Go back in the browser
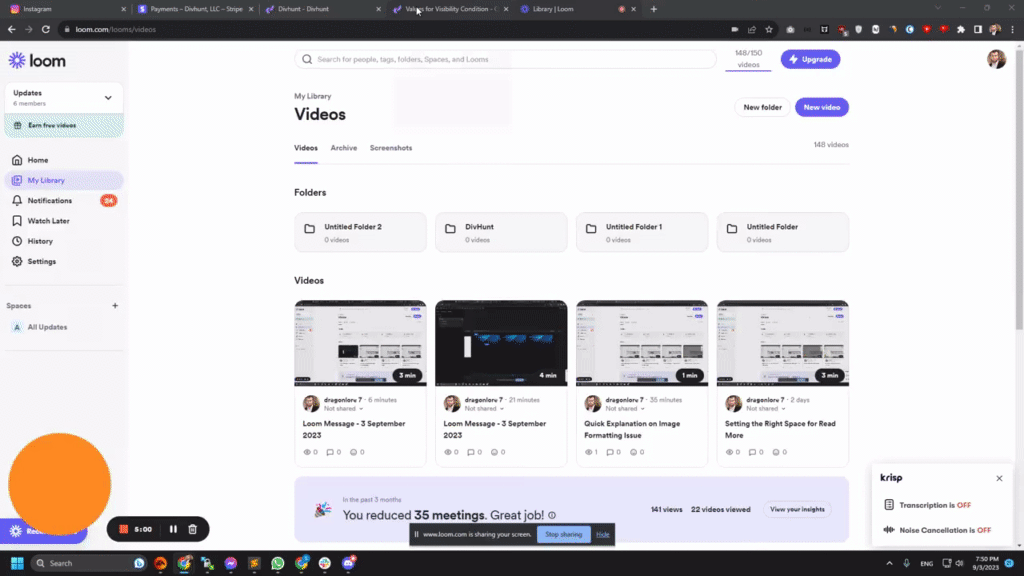 click(12, 29)
